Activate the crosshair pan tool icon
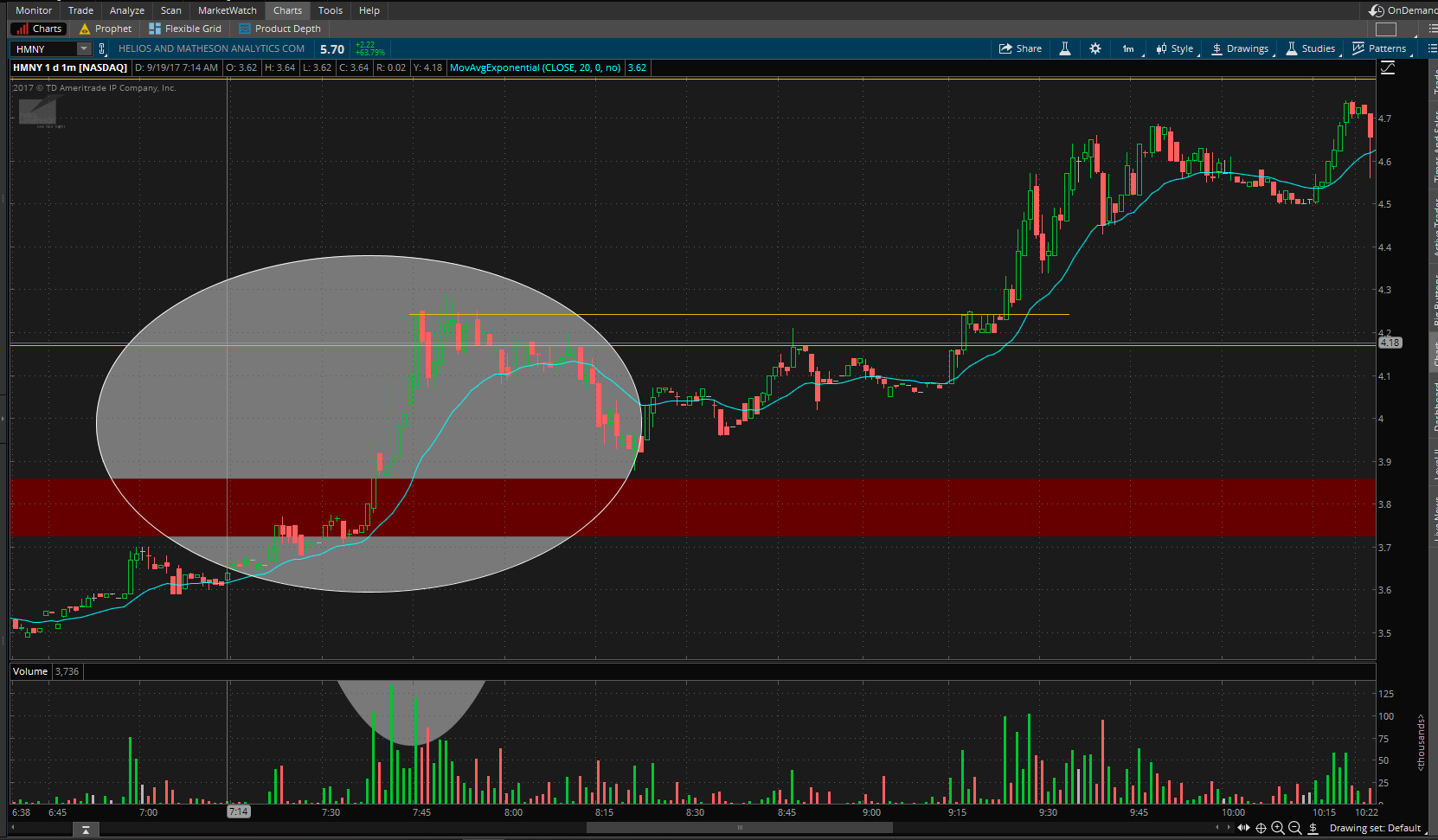Image resolution: width=1438 pixels, height=840 pixels. [1261, 828]
